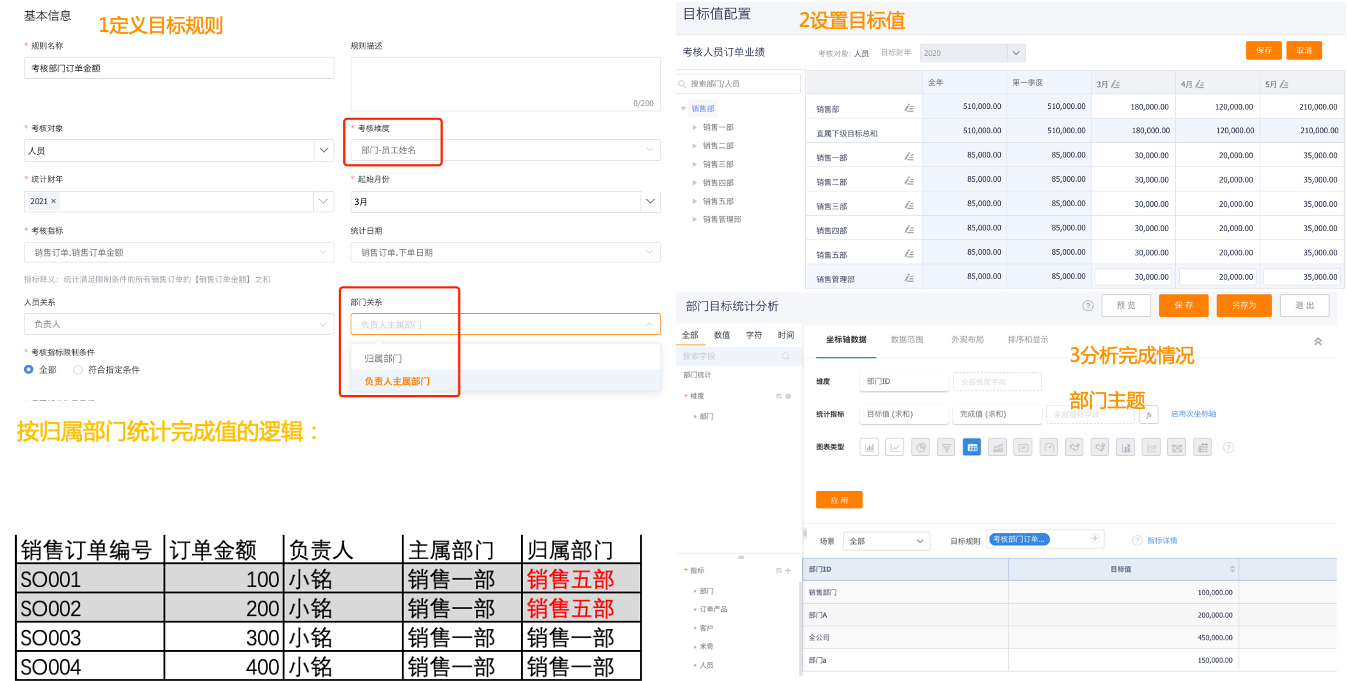Select the 全部 radio option
This screenshot has width=1347, height=681.
click(29, 369)
